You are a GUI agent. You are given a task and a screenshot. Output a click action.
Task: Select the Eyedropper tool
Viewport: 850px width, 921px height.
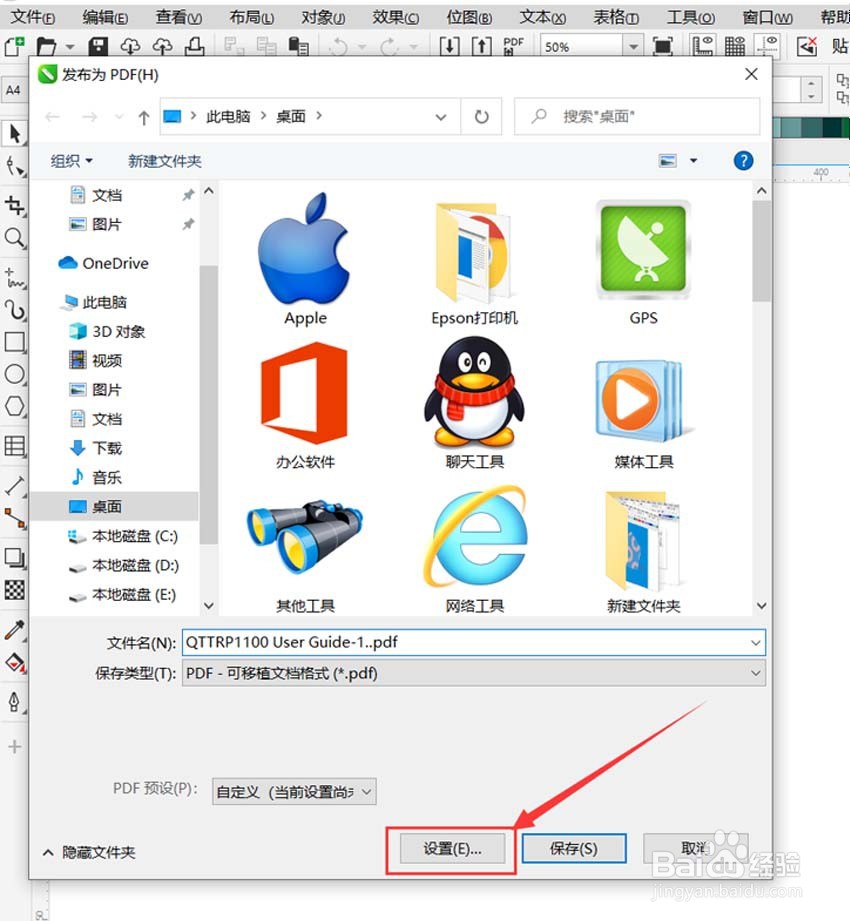click(x=15, y=630)
